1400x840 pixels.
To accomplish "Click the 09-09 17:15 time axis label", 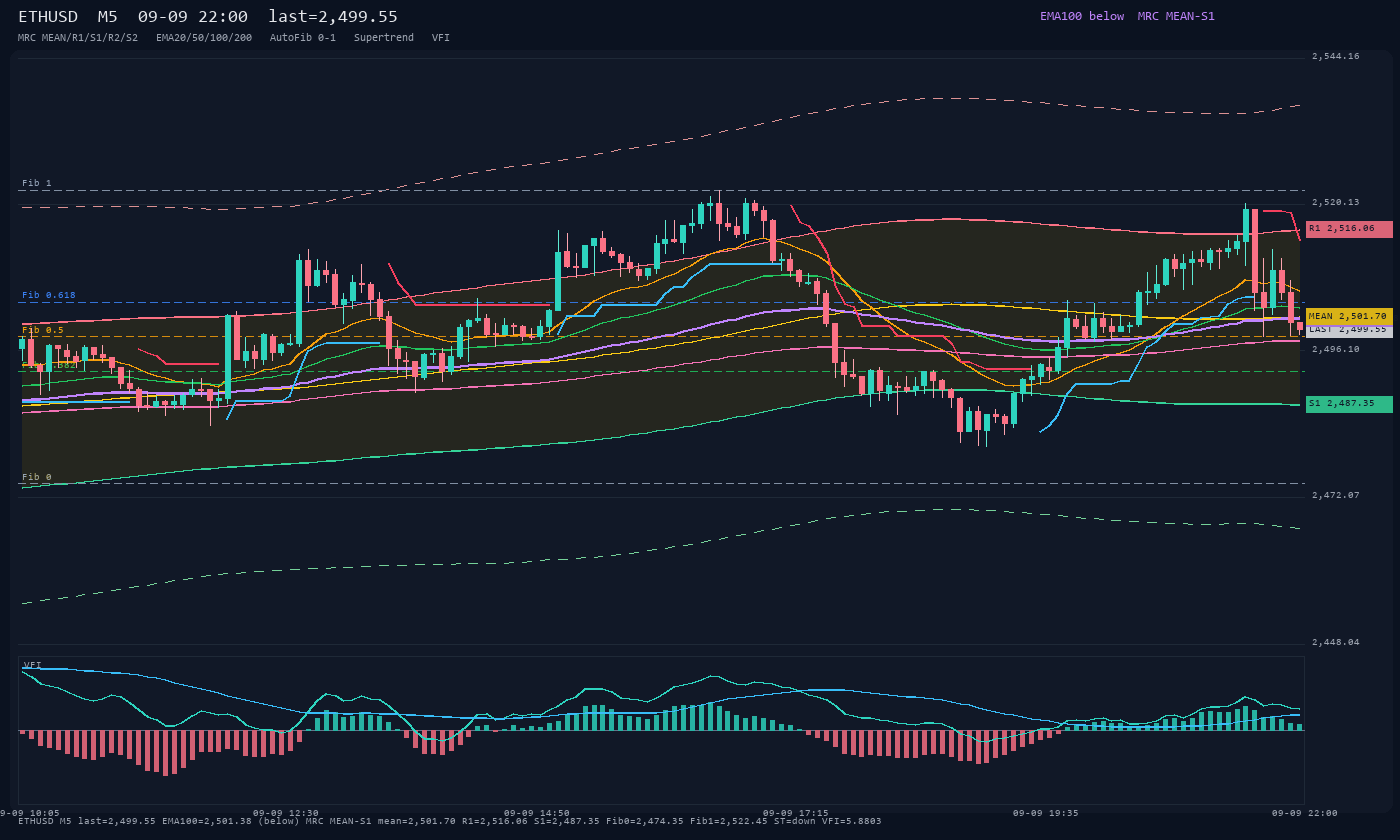I will (795, 814).
